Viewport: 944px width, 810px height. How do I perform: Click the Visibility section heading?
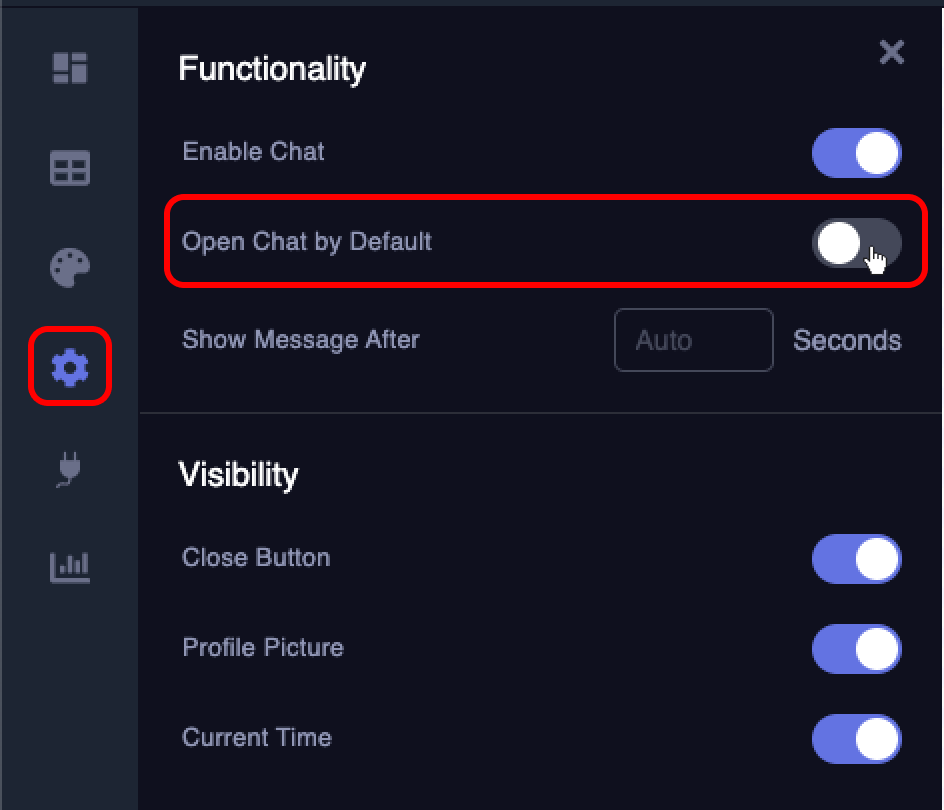pyautogui.click(x=238, y=475)
